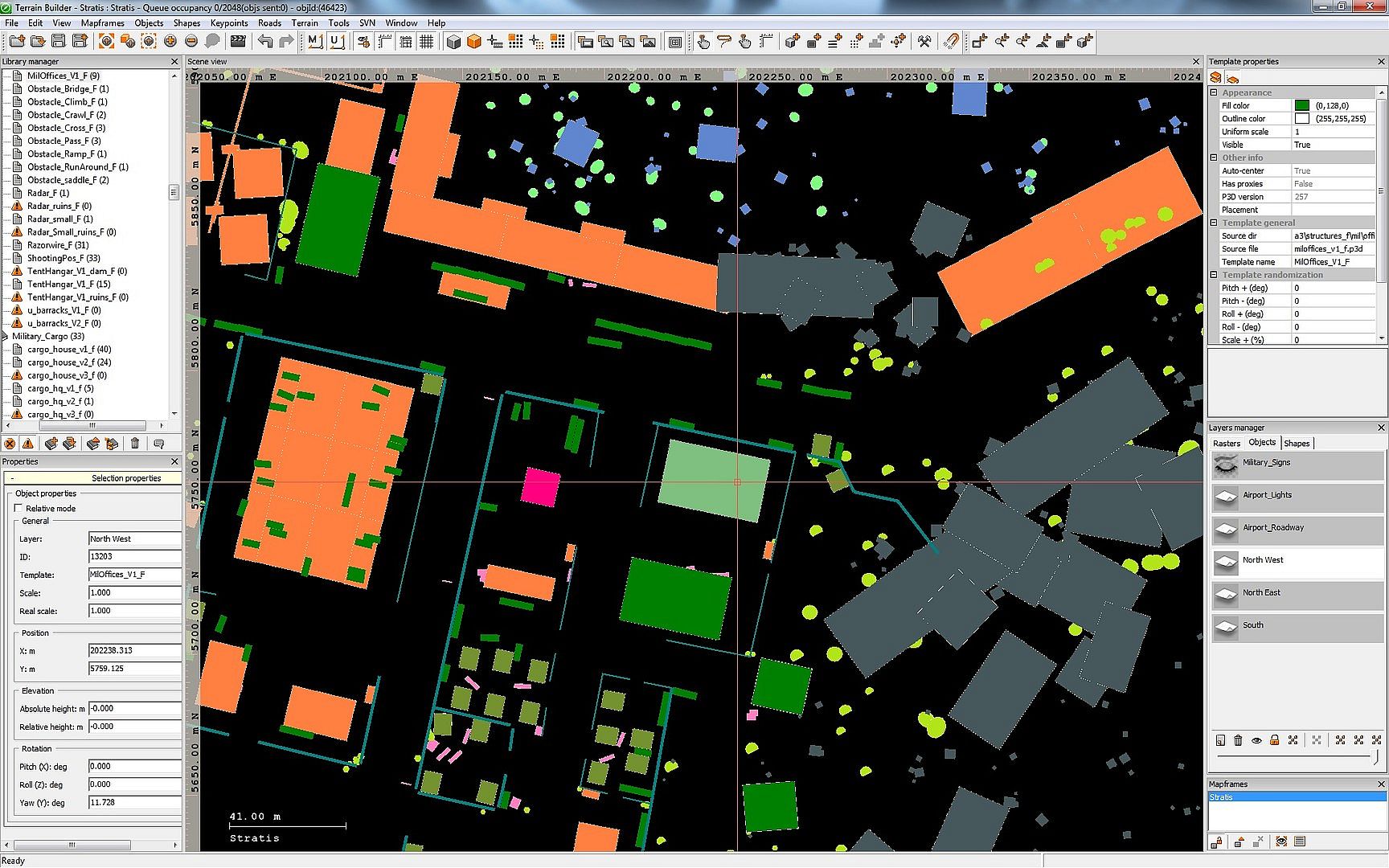
Task: Click the zoom in plus toolbar icon
Action: [x=170, y=42]
